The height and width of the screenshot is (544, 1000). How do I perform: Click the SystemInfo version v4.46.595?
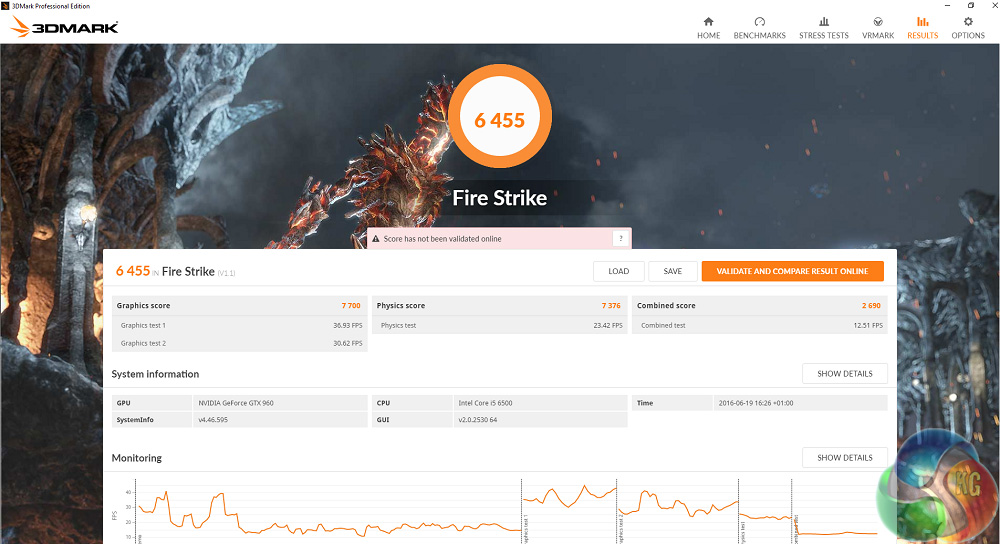[213, 420]
